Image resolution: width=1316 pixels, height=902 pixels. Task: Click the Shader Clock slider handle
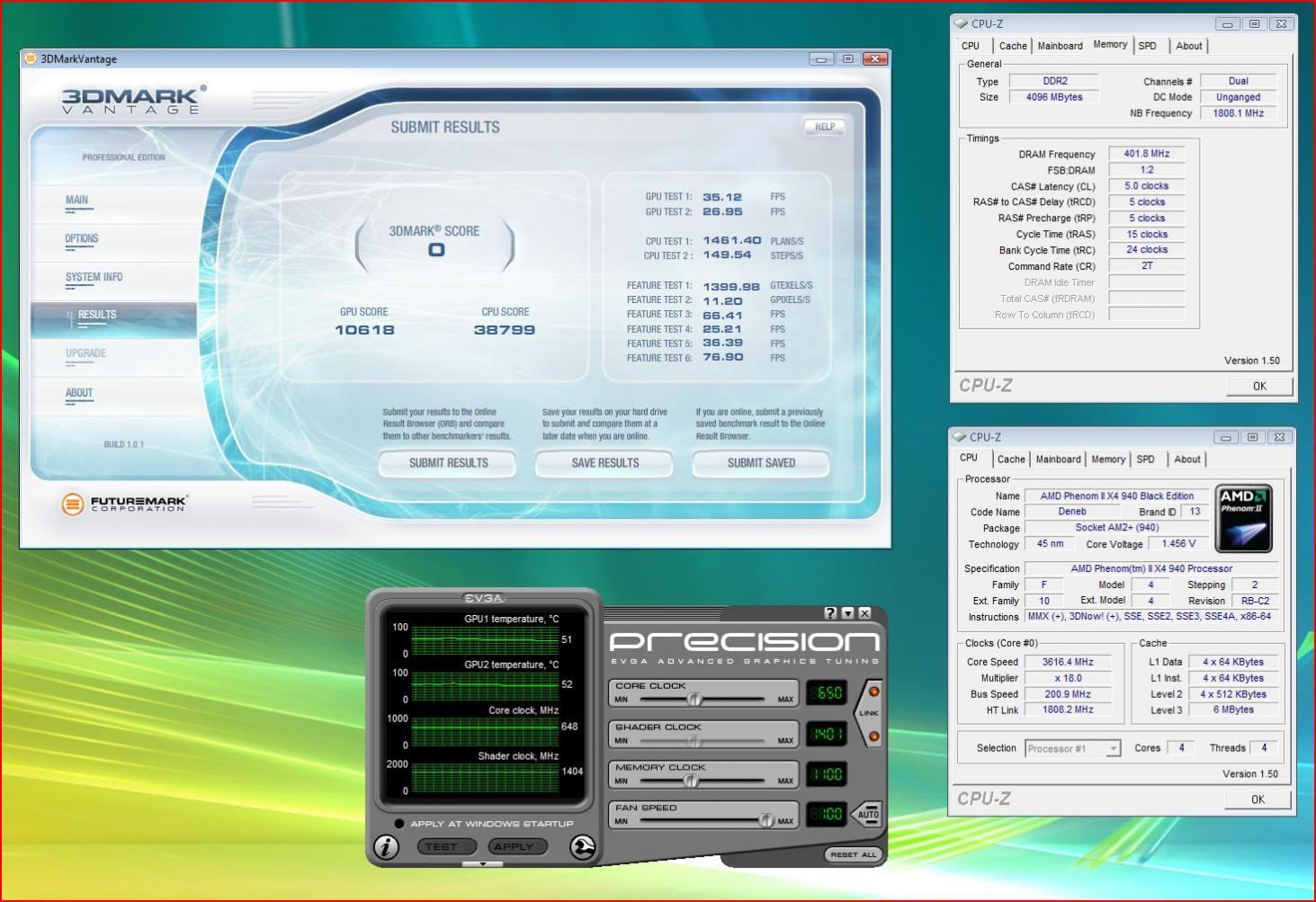pos(694,740)
